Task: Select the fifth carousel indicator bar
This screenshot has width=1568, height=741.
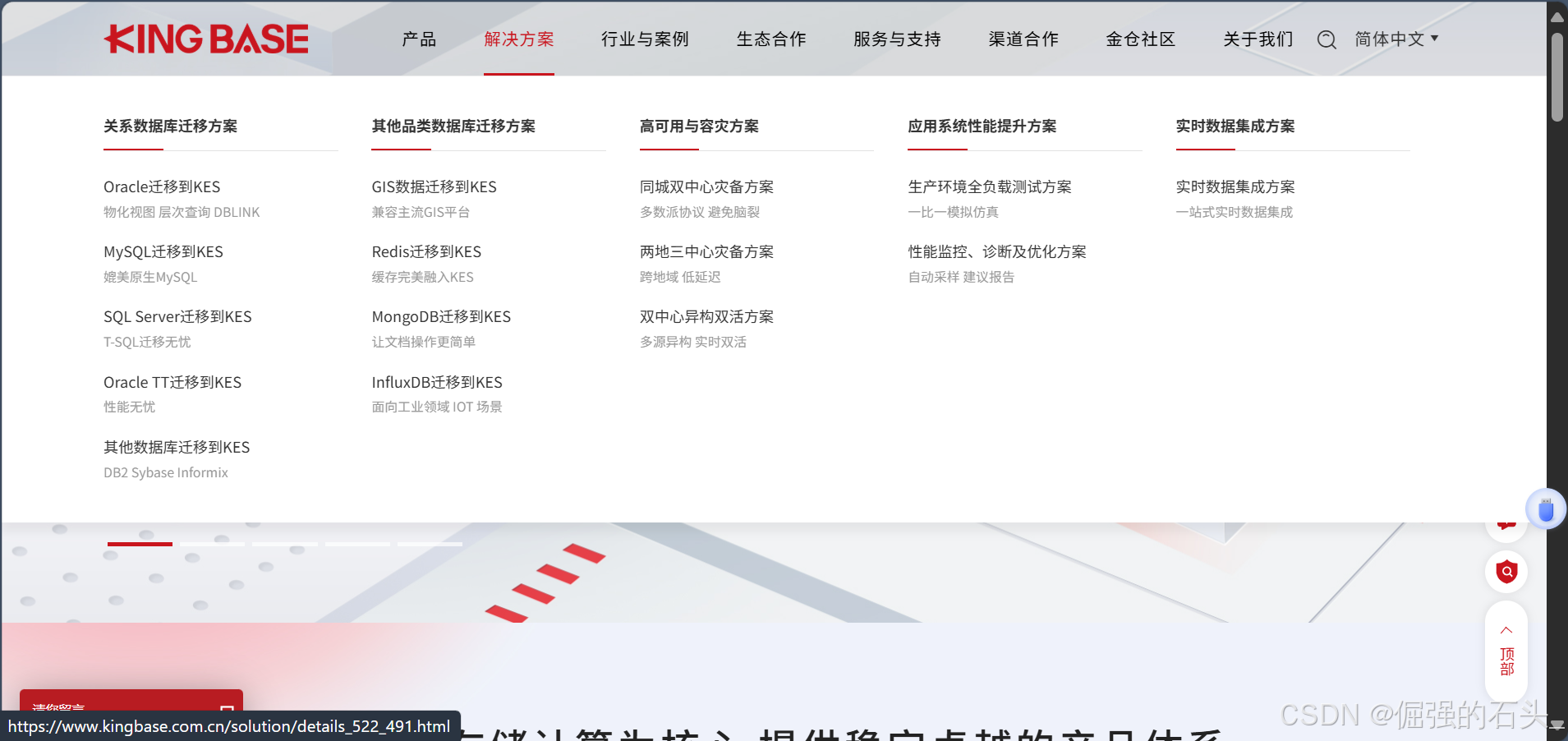Action: point(430,544)
